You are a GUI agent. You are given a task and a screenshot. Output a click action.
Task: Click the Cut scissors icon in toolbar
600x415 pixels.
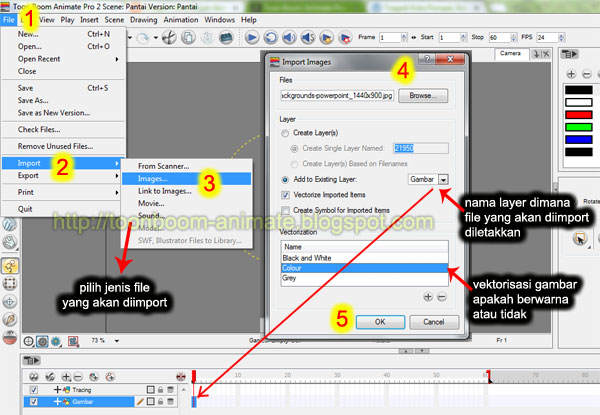tap(169, 37)
